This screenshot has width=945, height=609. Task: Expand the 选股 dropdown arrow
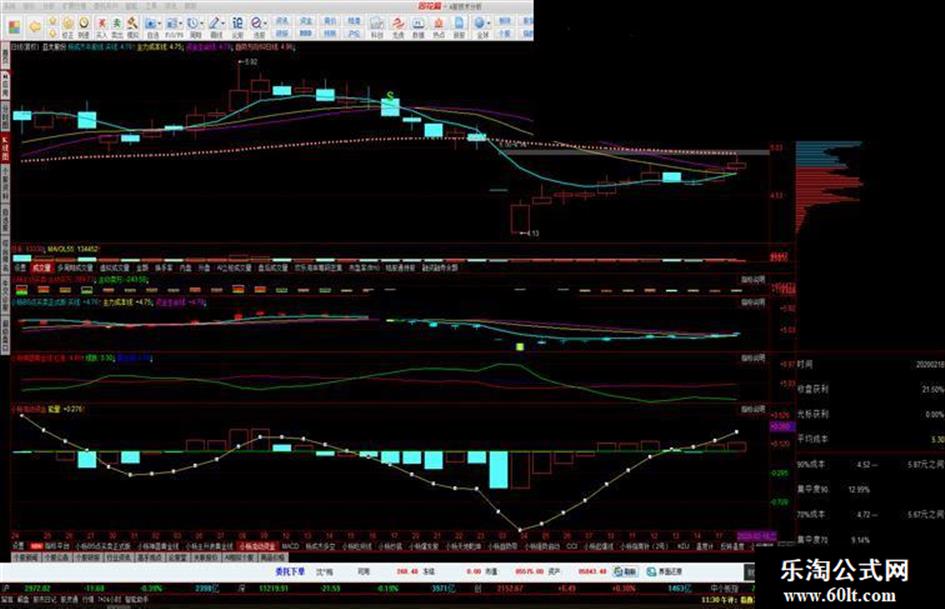266,24
